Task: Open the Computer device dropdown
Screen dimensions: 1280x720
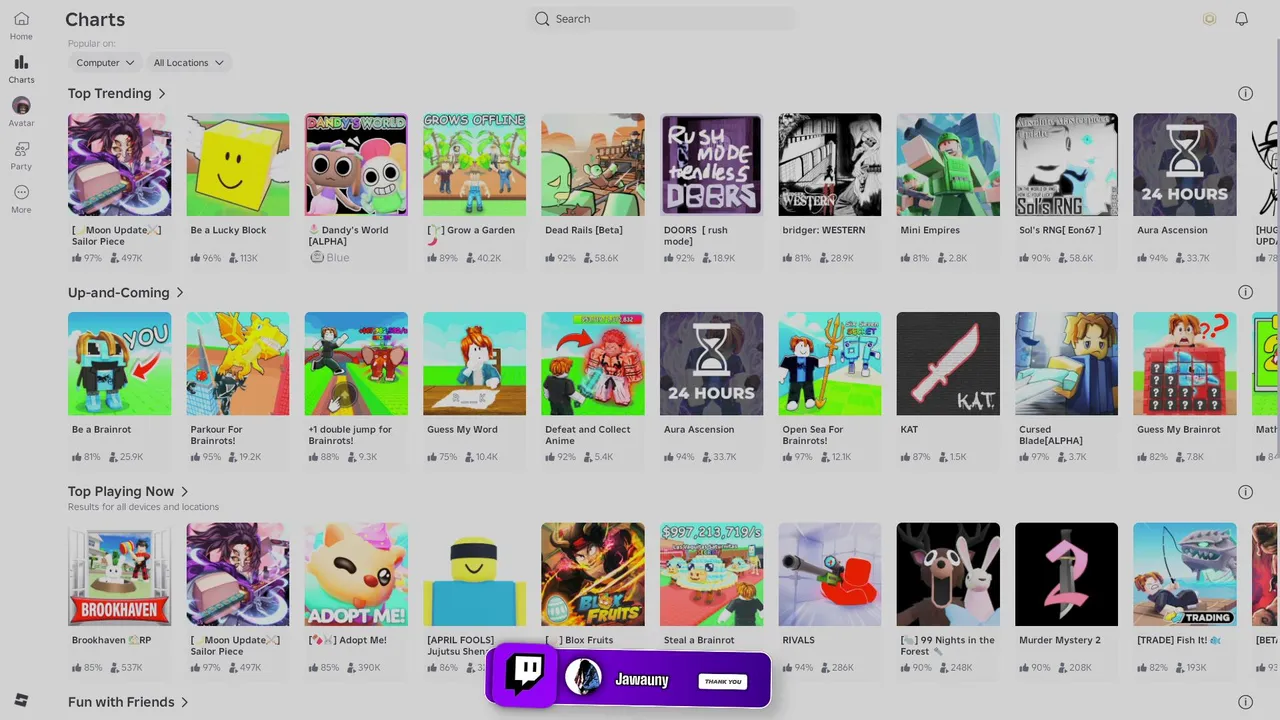Action: coord(105,63)
